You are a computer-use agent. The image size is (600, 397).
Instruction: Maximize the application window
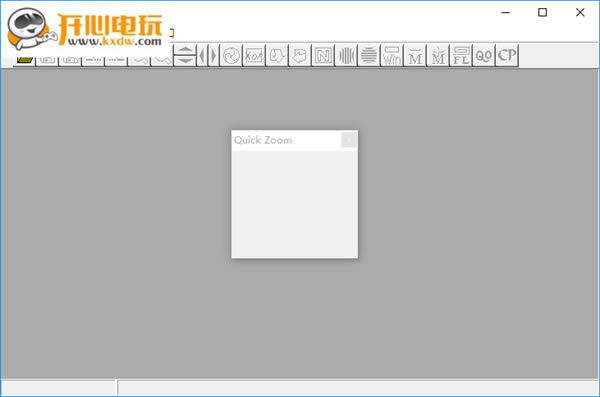[x=542, y=13]
